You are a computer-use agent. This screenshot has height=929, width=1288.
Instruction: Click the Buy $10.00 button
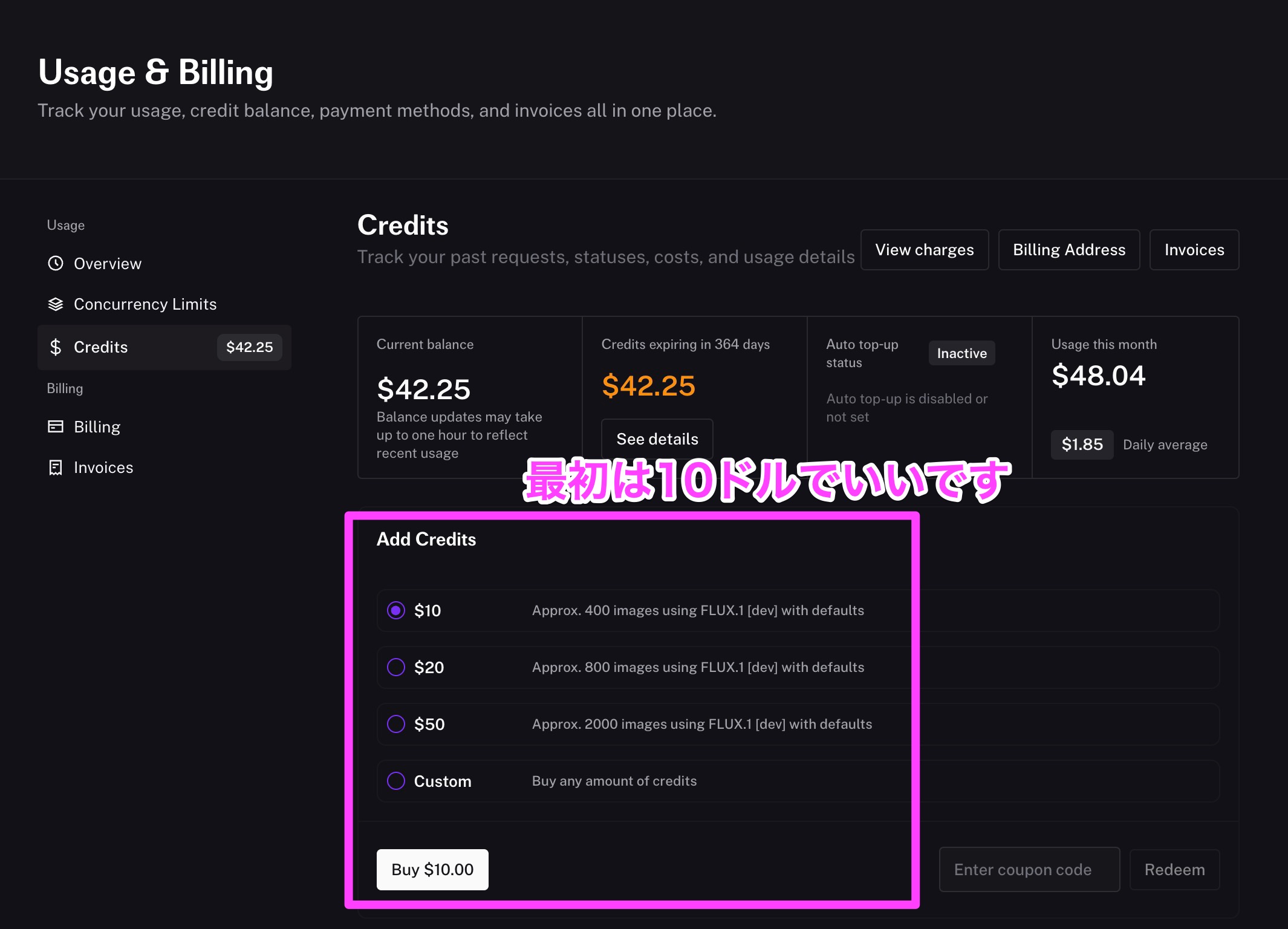pyautogui.click(x=432, y=869)
